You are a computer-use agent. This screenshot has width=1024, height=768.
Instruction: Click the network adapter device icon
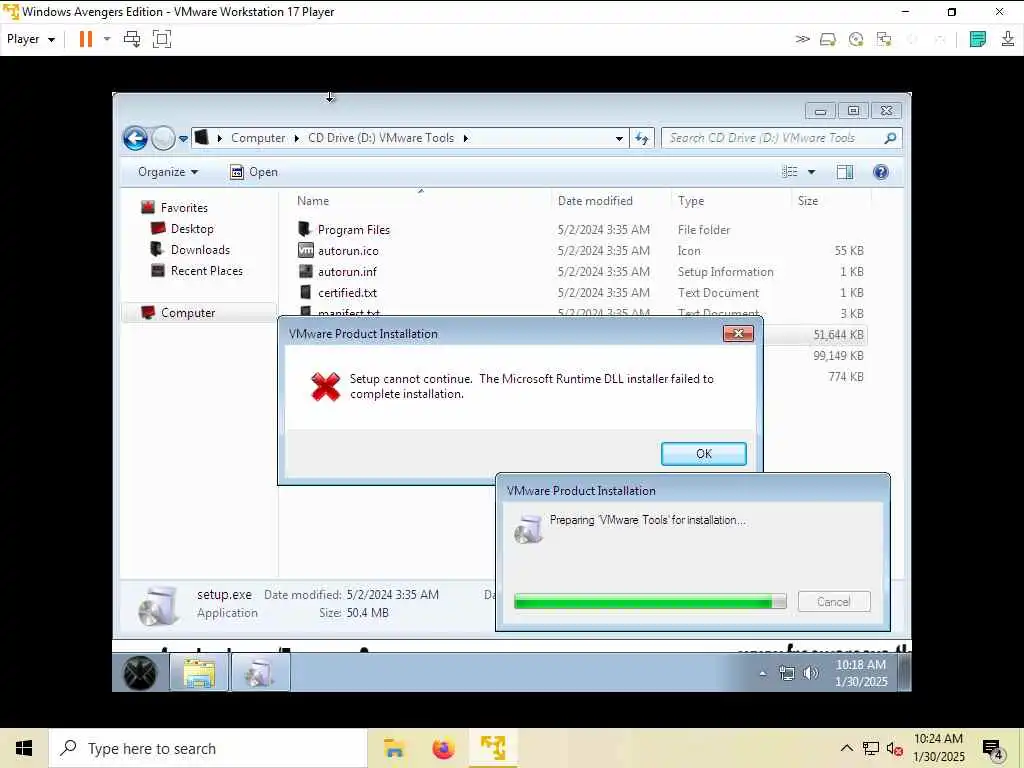pyautogui.click(x=884, y=39)
